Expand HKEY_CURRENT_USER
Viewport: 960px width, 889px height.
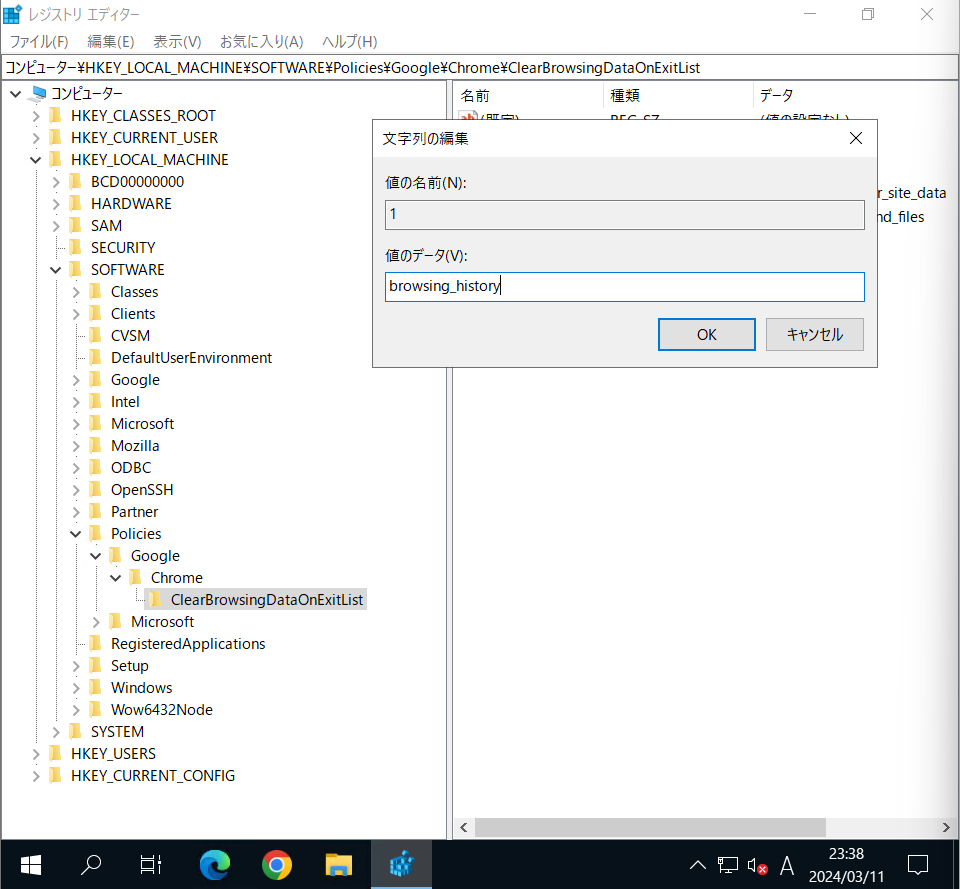[36, 138]
